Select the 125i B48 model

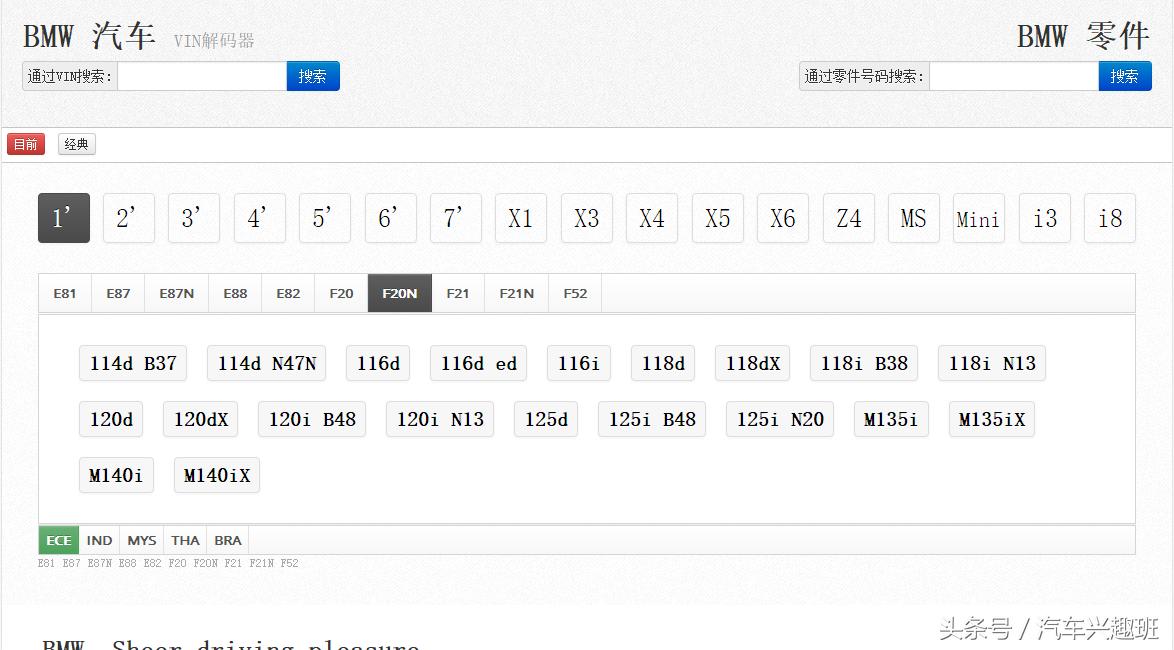(652, 419)
